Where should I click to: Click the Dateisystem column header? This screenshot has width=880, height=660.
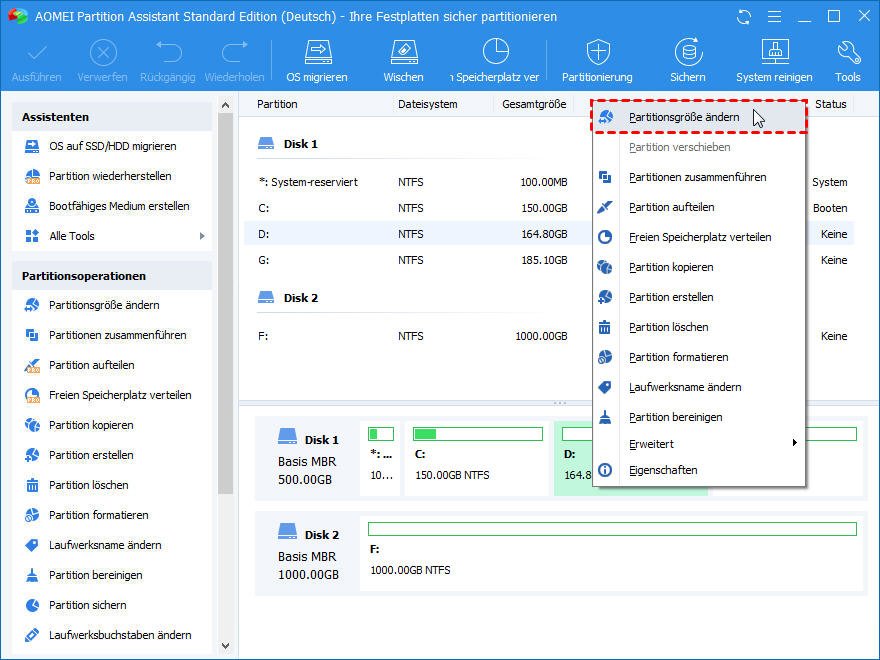tap(427, 104)
